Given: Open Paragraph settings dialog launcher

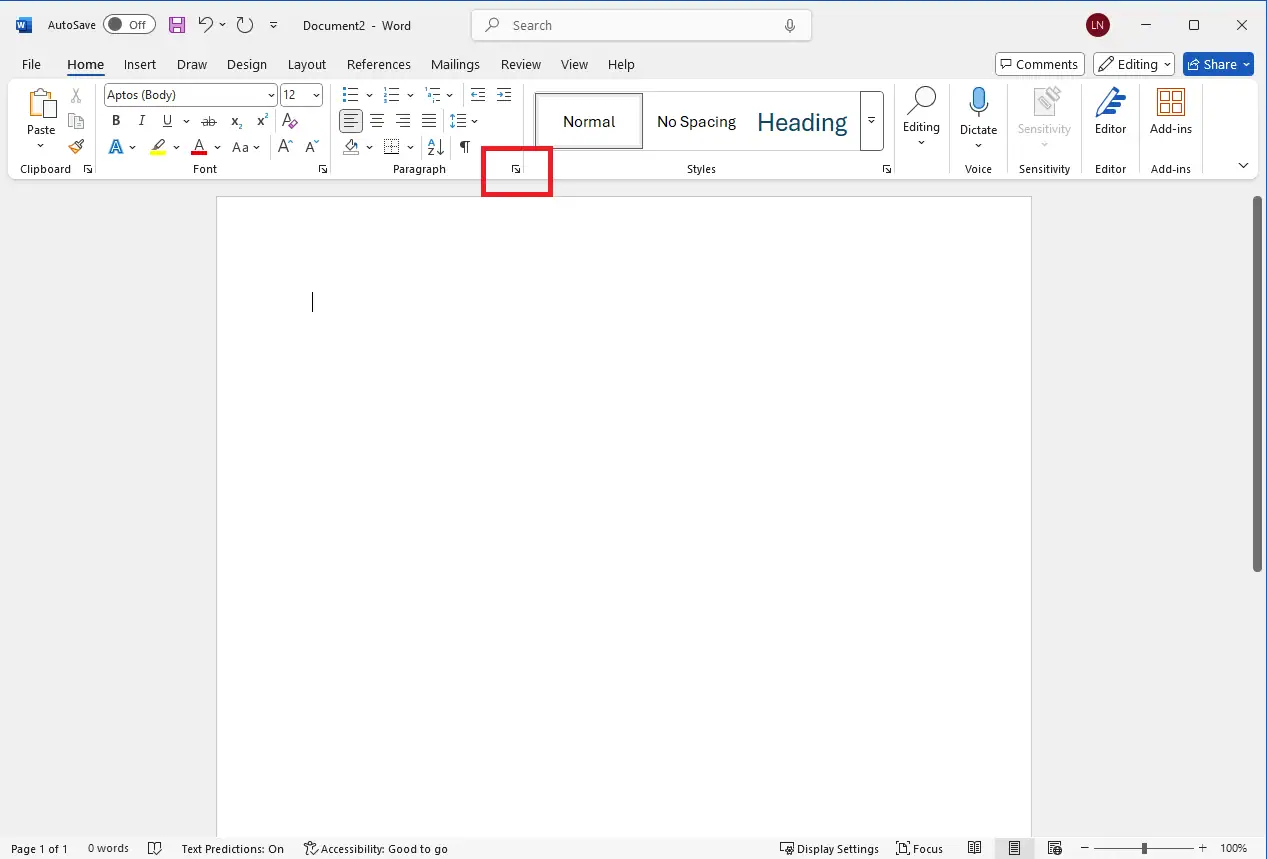Looking at the screenshot, I should [x=516, y=170].
